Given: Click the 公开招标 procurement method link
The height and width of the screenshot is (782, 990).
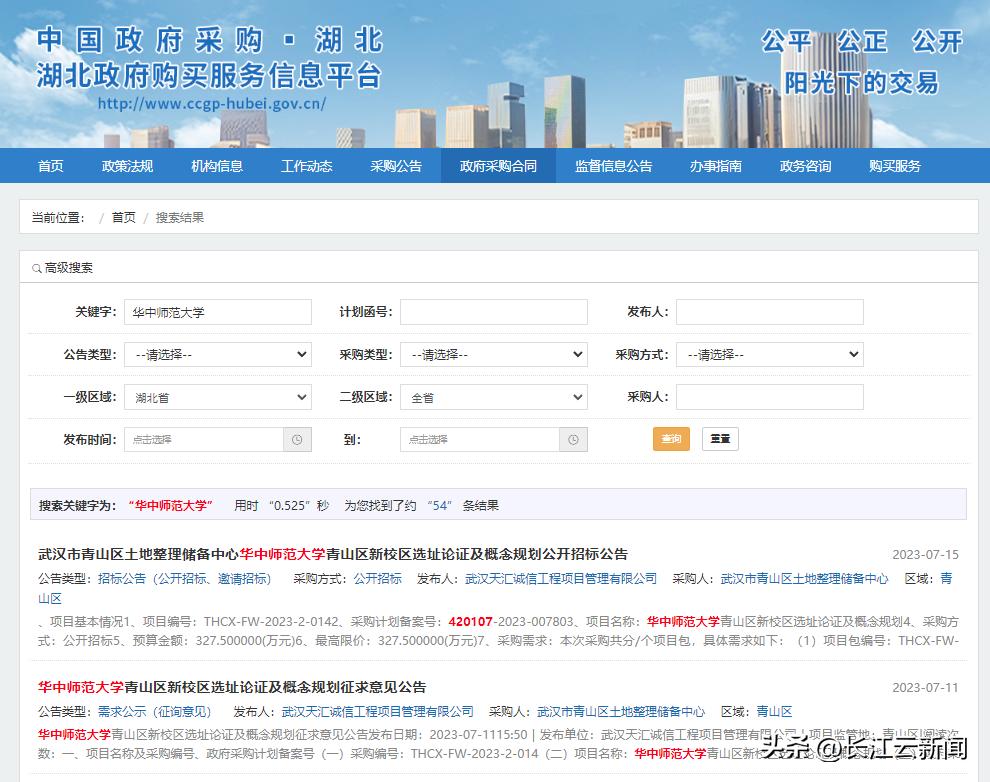Looking at the screenshot, I should [x=378, y=579].
